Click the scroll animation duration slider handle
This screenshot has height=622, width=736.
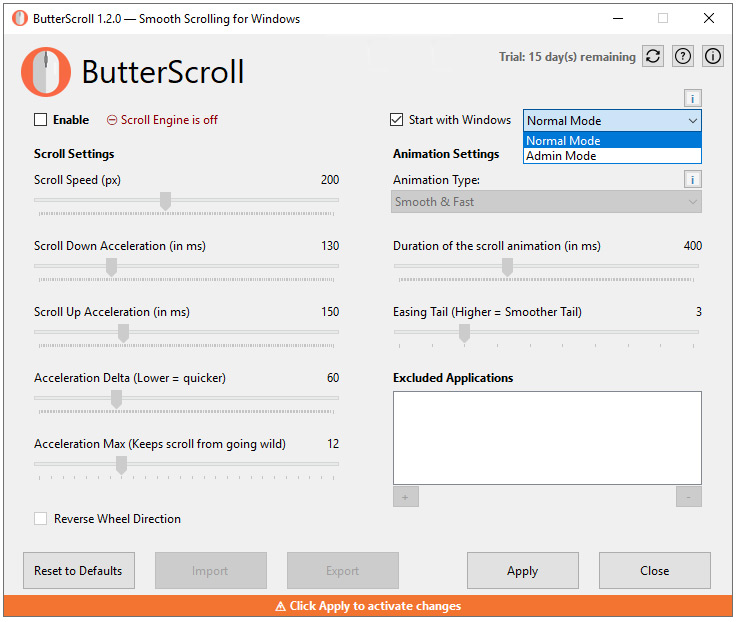[507, 267]
